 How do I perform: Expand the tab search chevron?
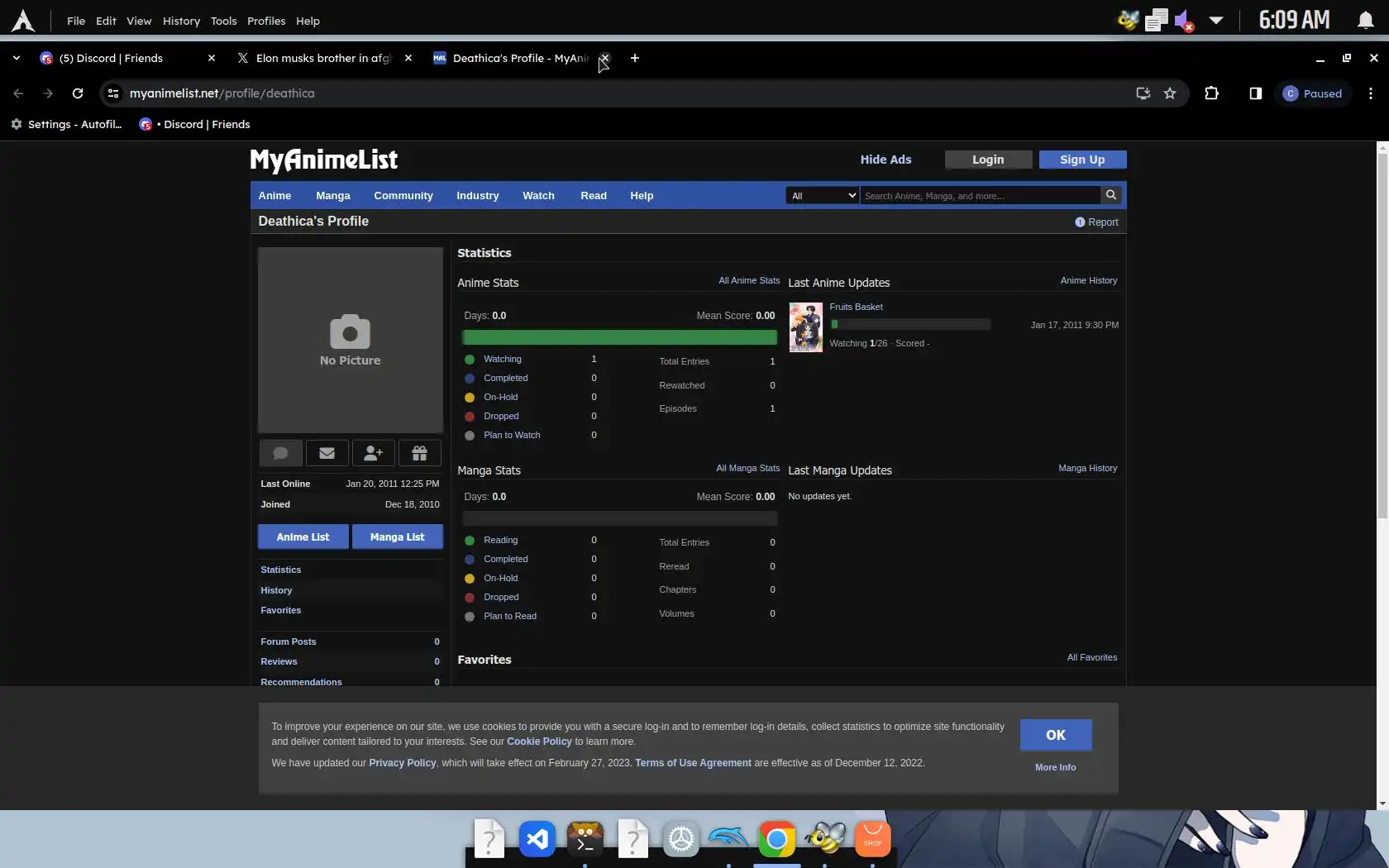[17, 58]
